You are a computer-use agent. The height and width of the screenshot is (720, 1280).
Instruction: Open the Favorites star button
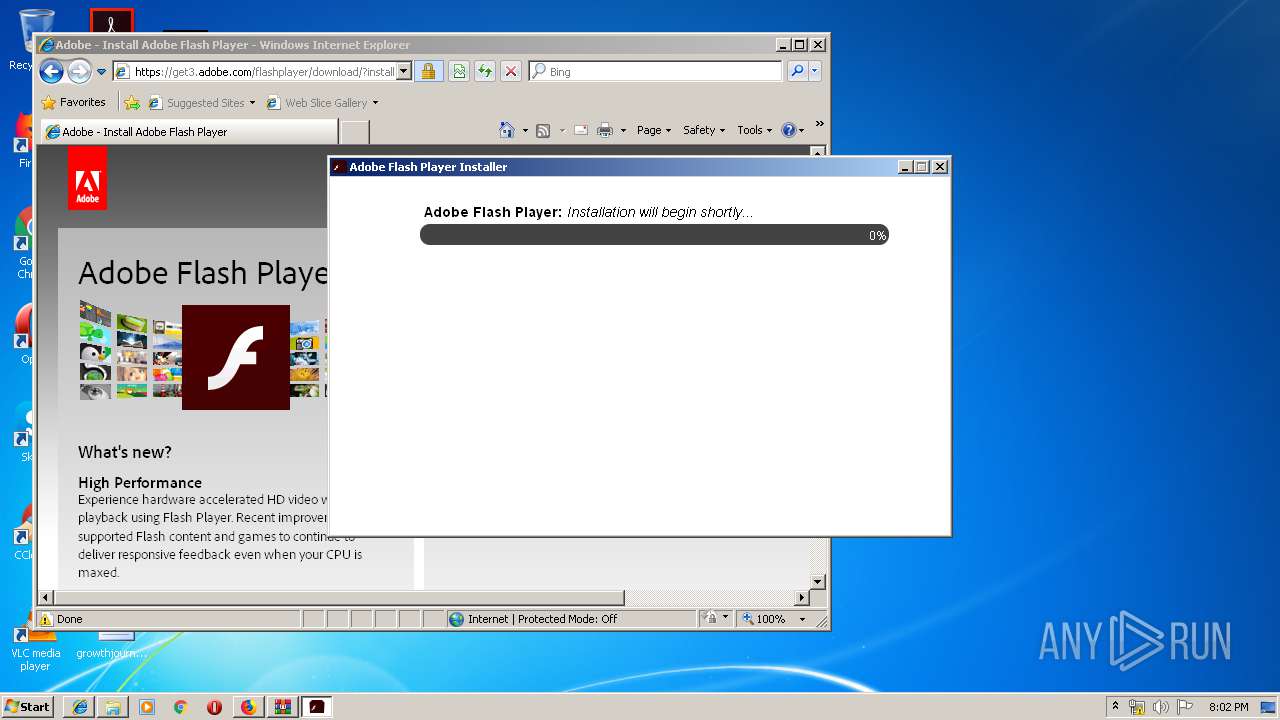(x=73, y=102)
